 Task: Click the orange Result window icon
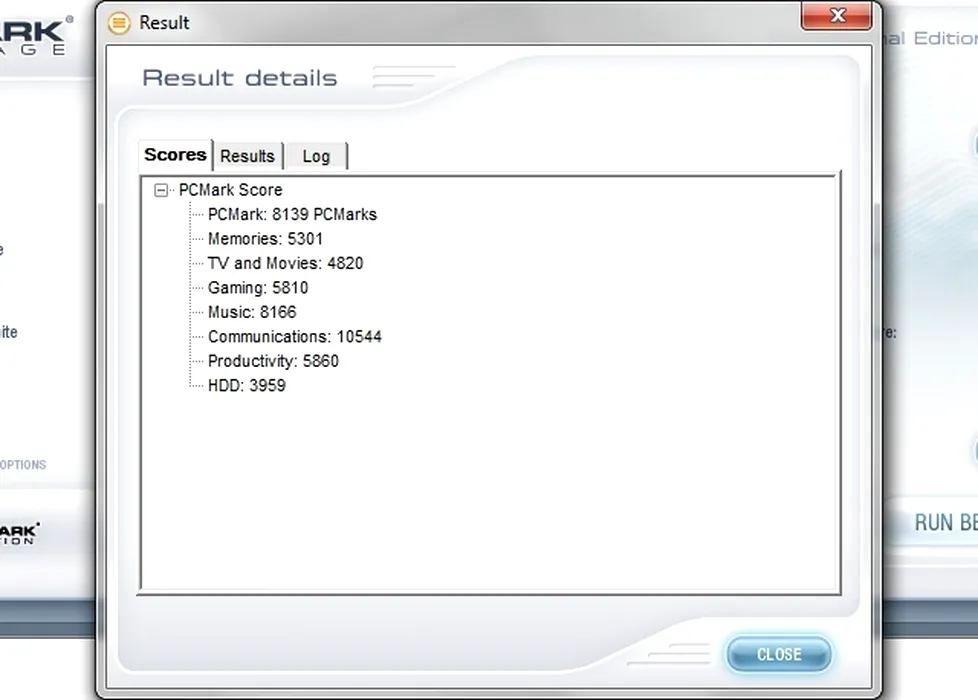pos(119,22)
